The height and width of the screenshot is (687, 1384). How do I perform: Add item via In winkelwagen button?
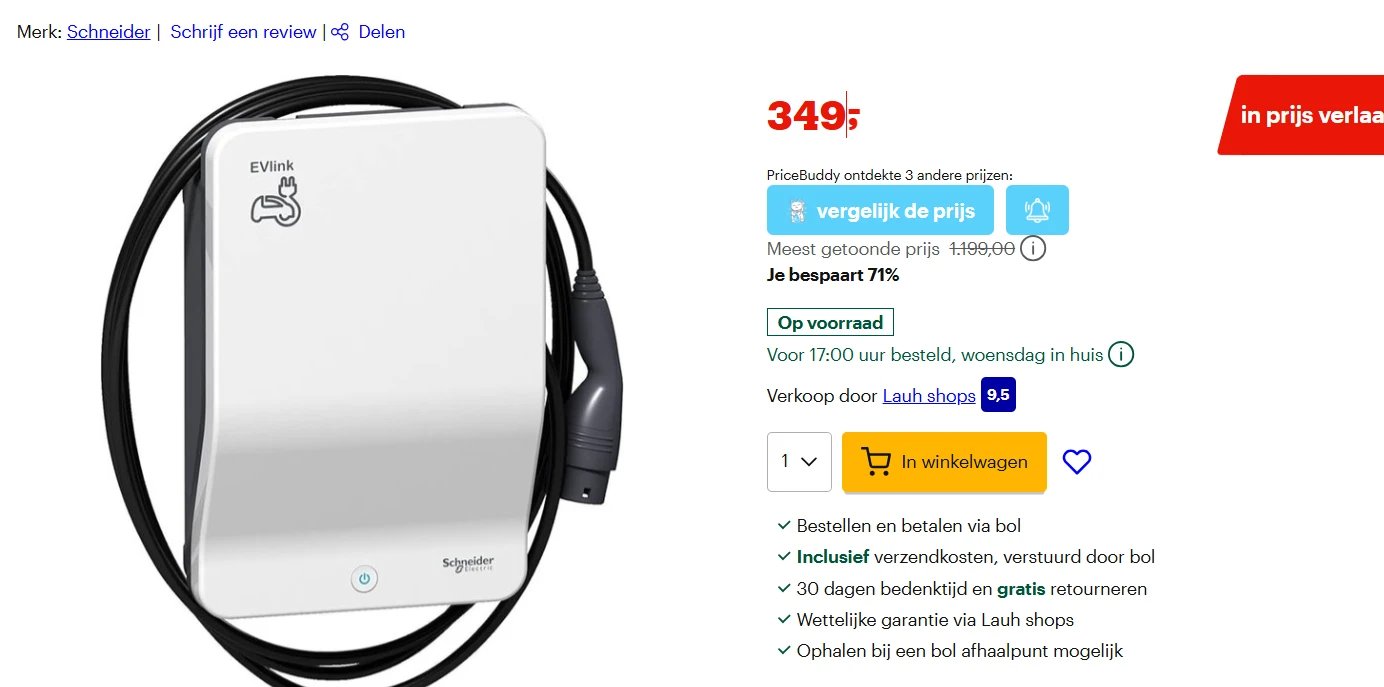[944, 462]
